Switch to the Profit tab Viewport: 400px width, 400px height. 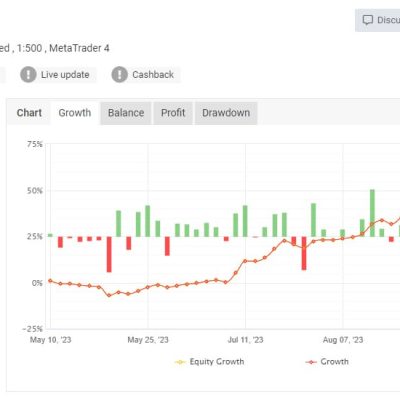173,113
